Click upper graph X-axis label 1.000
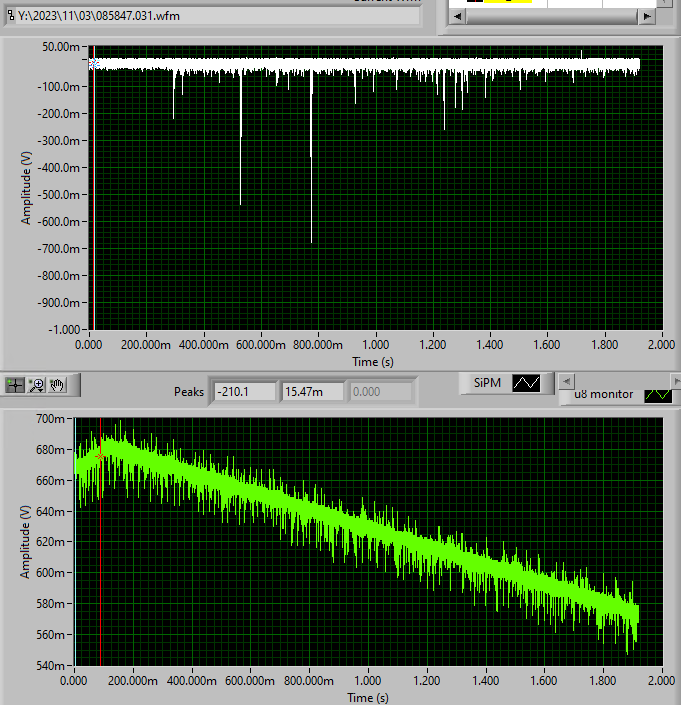The image size is (681, 705). pyautogui.click(x=375, y=345)
